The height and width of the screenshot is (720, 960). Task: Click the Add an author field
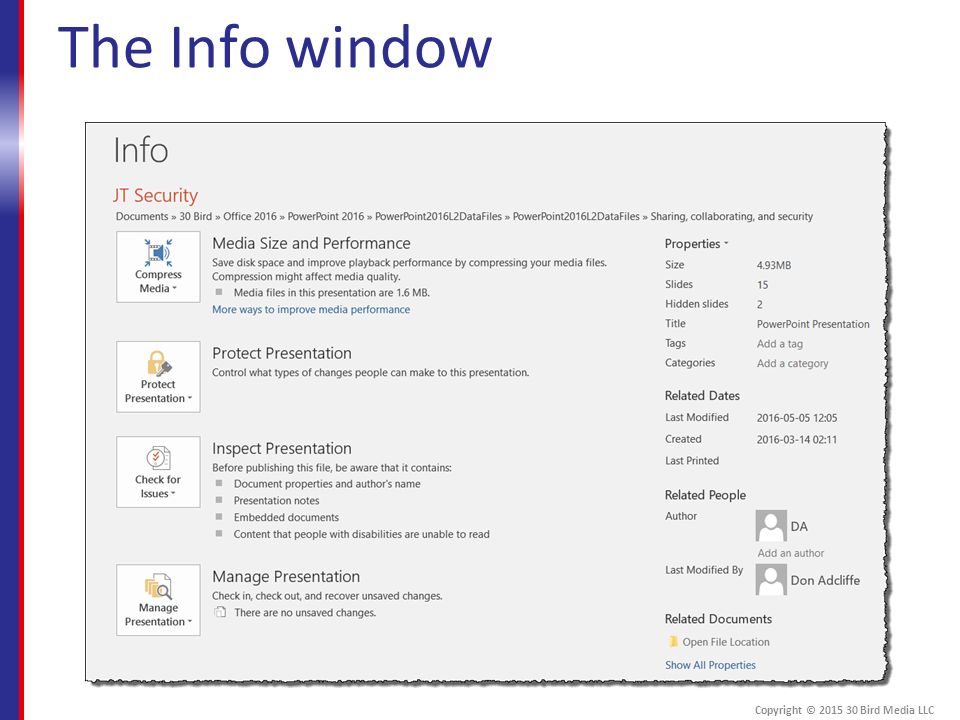click(x=790, y=553)
